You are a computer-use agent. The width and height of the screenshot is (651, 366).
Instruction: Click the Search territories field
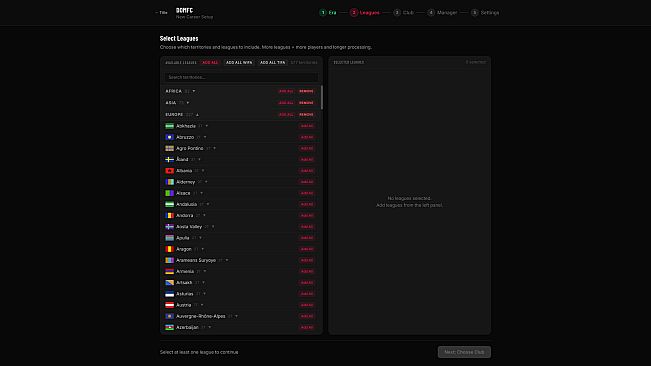pos(241,77)
